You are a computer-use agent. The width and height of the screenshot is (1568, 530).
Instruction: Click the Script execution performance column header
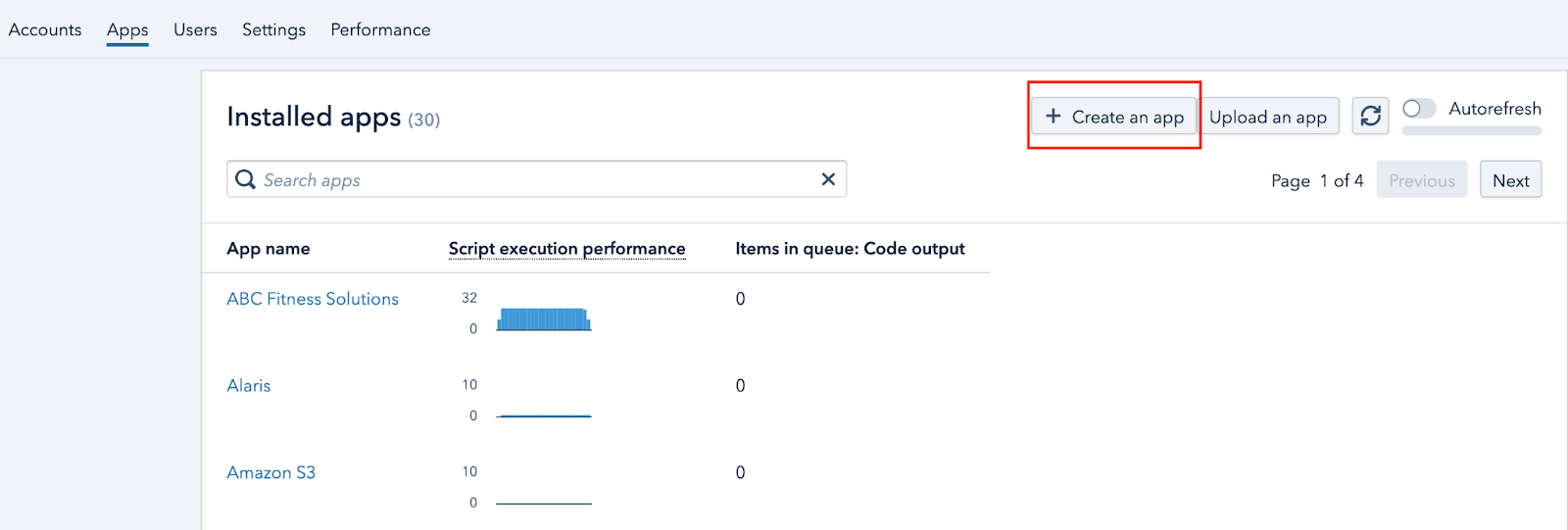[x=566, y=249]
